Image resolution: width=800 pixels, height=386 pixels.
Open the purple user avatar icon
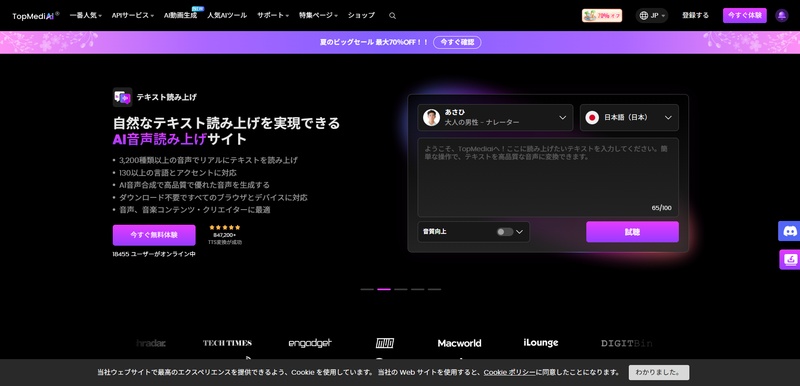tap(782, 15)
